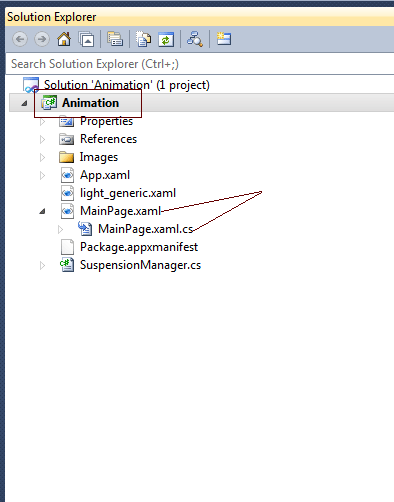Image resolution: width=394 pixels, height=502 pixels.
Task: Click the C# project icon next to Animation
Action: (49, 103)
